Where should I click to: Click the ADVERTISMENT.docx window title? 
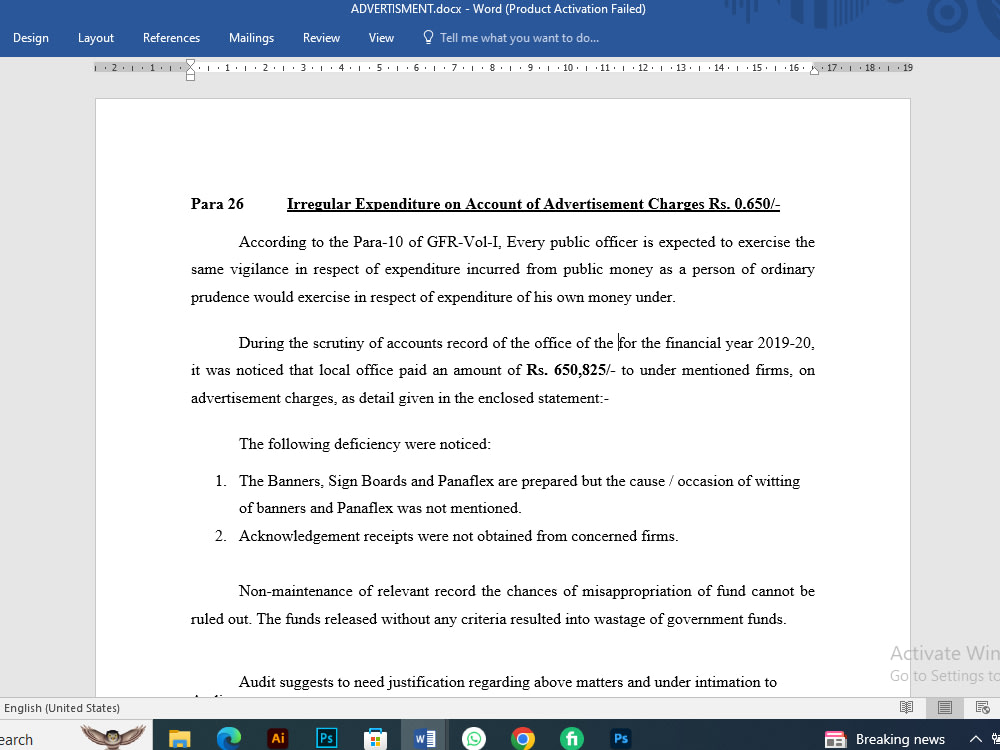[x=498, y=9]
